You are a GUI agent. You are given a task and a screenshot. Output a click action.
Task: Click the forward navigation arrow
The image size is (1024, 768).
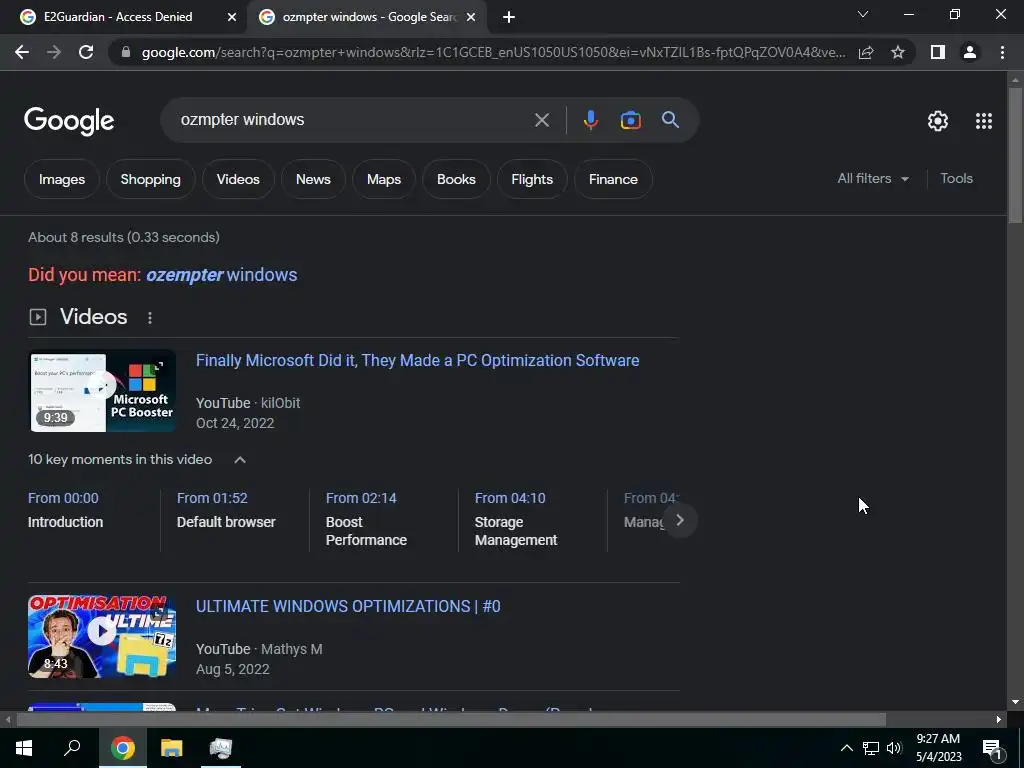point(54,52)
